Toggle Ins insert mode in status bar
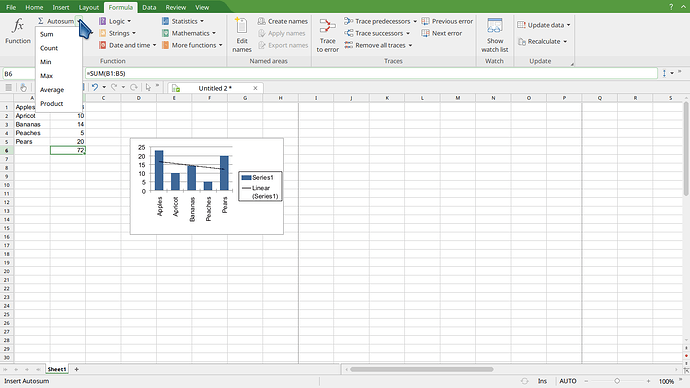The width and height of the screenshot is (690, 388). click(542, 381)
